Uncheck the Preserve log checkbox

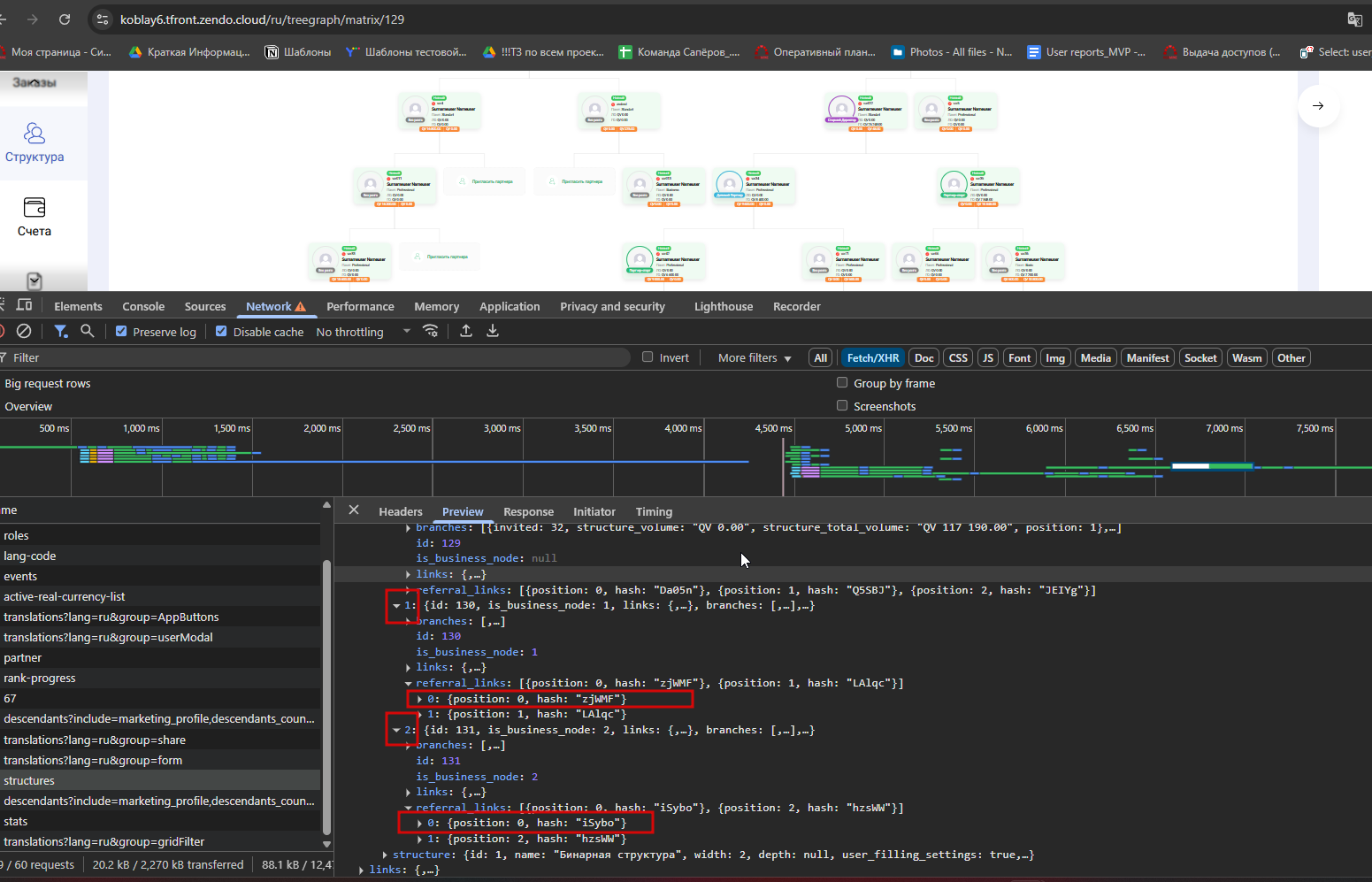click(121, 331)
